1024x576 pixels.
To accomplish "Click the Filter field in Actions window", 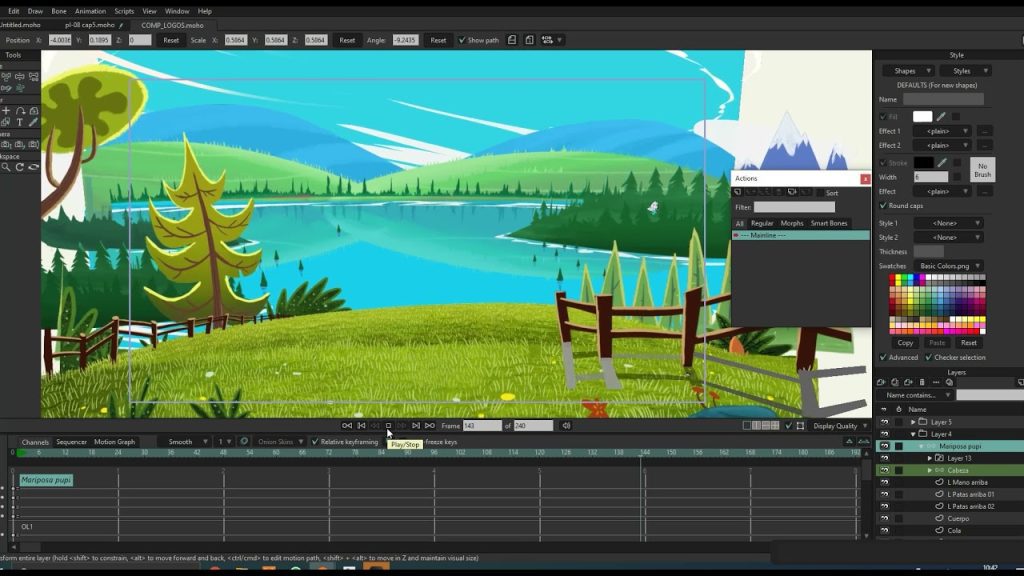I will (x=794, y=207).
